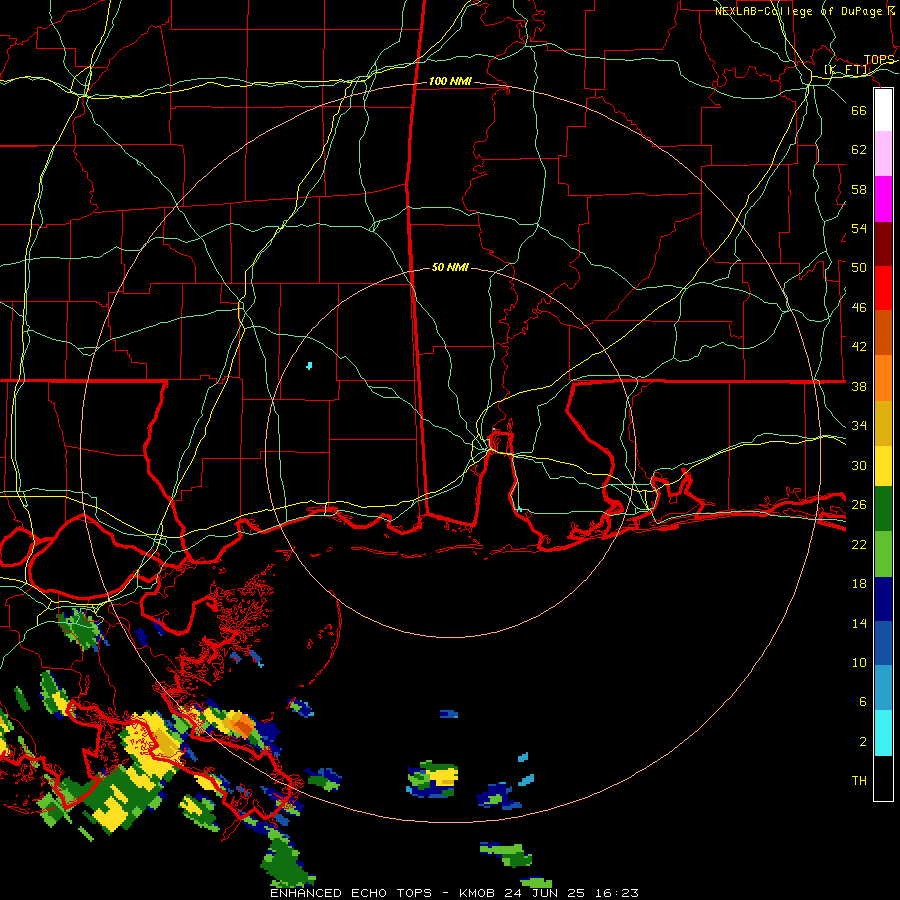Click the 'NEXLAB-College of DuPage' credit text
900x900 pixels.
tap(799, 11)
